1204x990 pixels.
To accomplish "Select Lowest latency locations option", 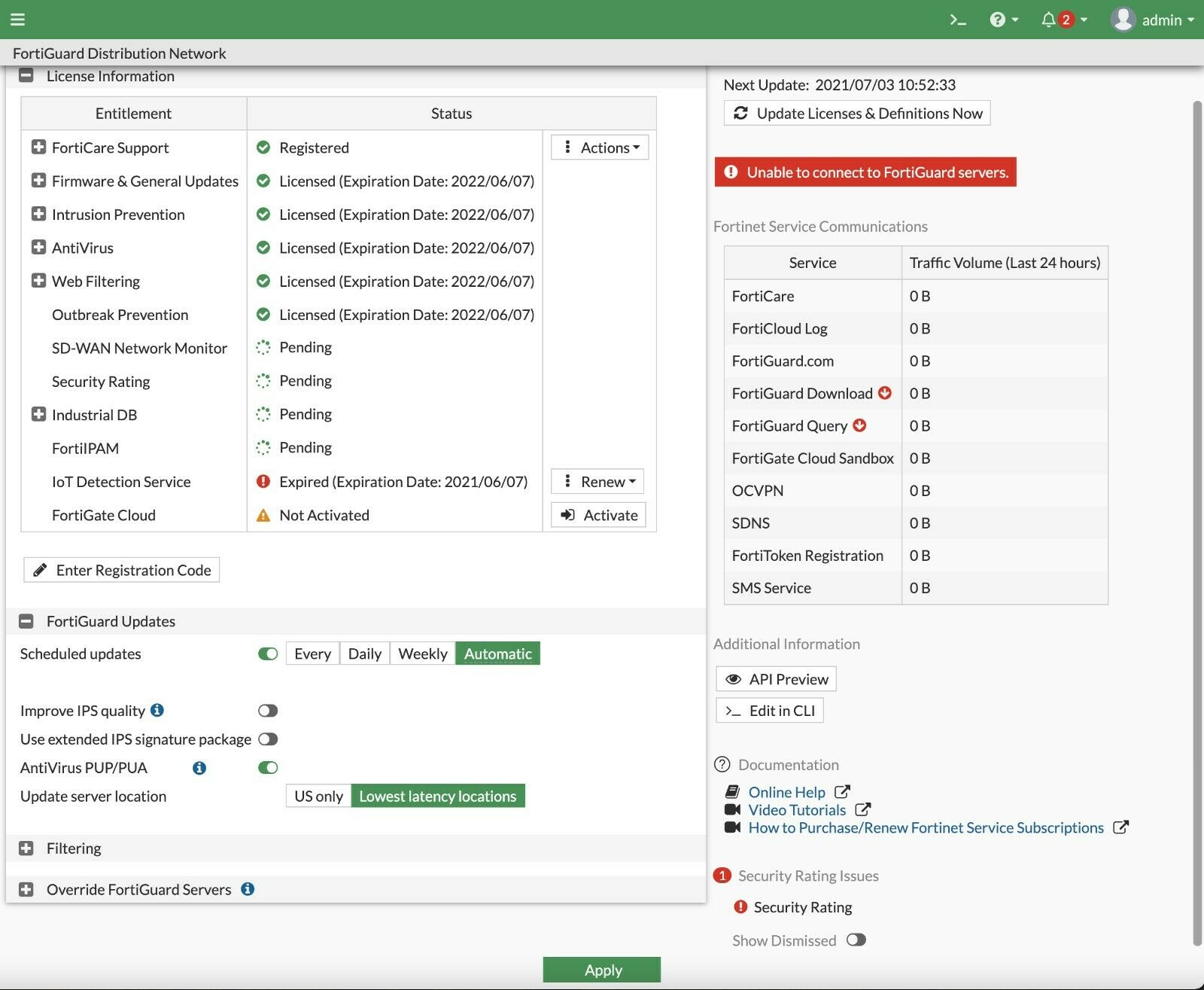I will (x=438, y=796).
